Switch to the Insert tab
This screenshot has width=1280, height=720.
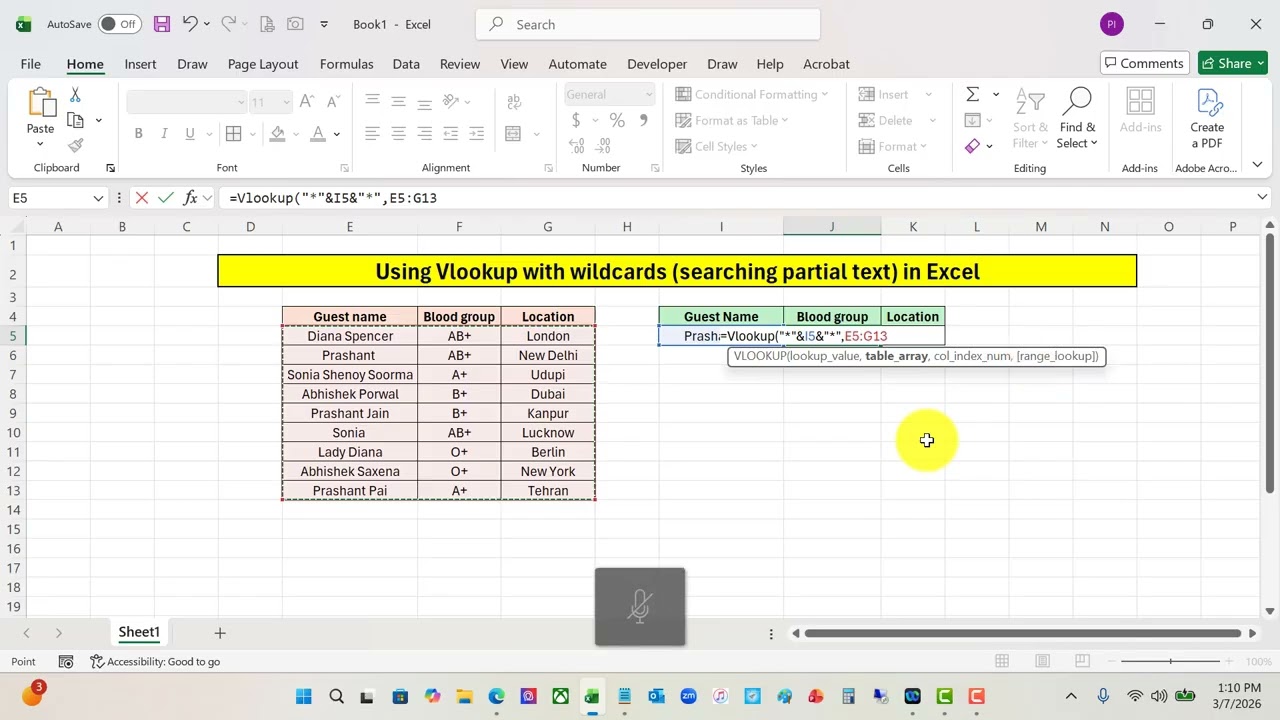(x=140, y=64)
